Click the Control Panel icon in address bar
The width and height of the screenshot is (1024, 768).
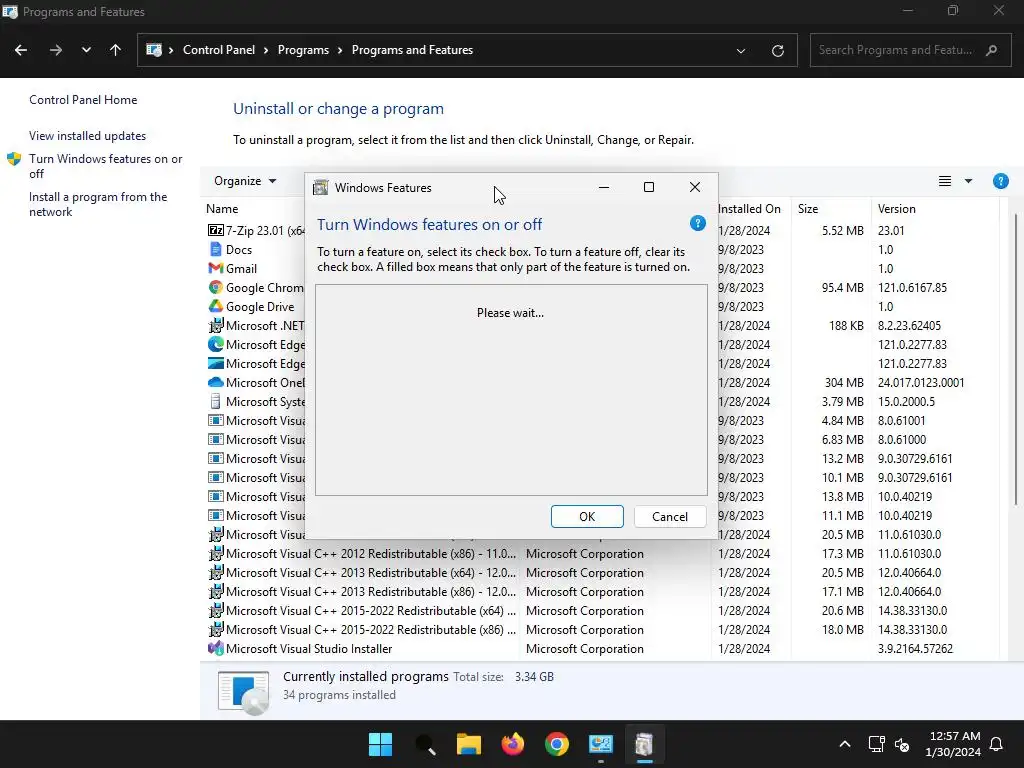154,50
